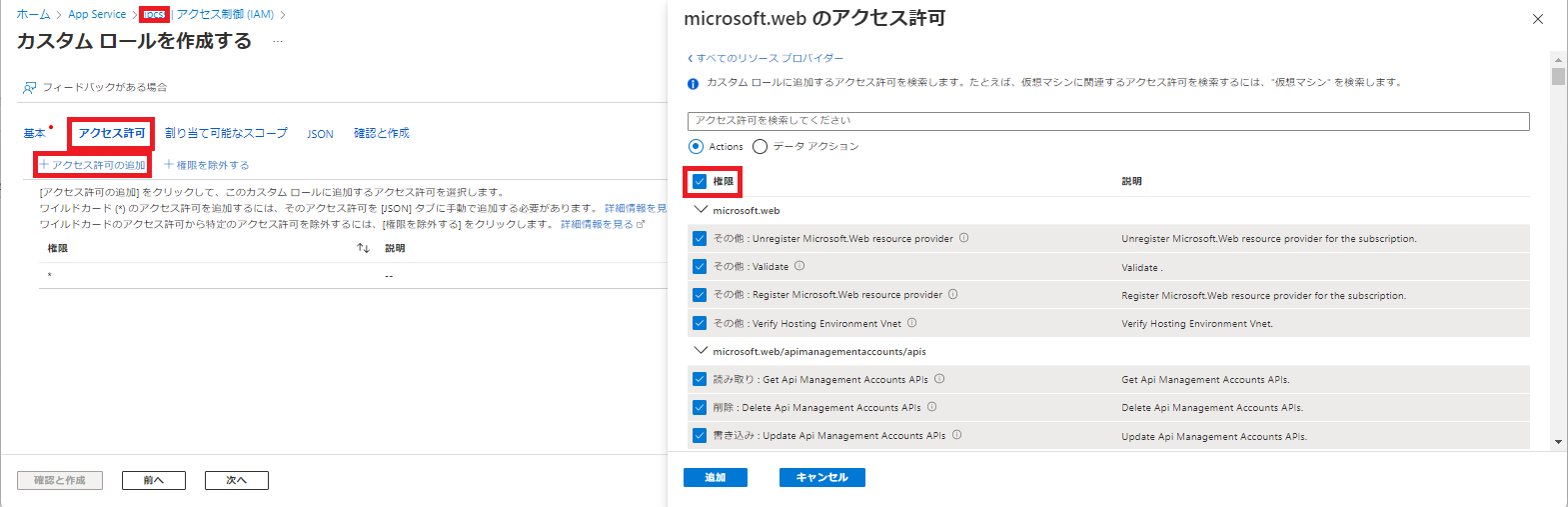Image resolution: width=1568 pixels, height=507 pixels.
Task: Uncheck Register Microsoft.Web resource provider
Action: pyautogui.click(x=700, y=294)
